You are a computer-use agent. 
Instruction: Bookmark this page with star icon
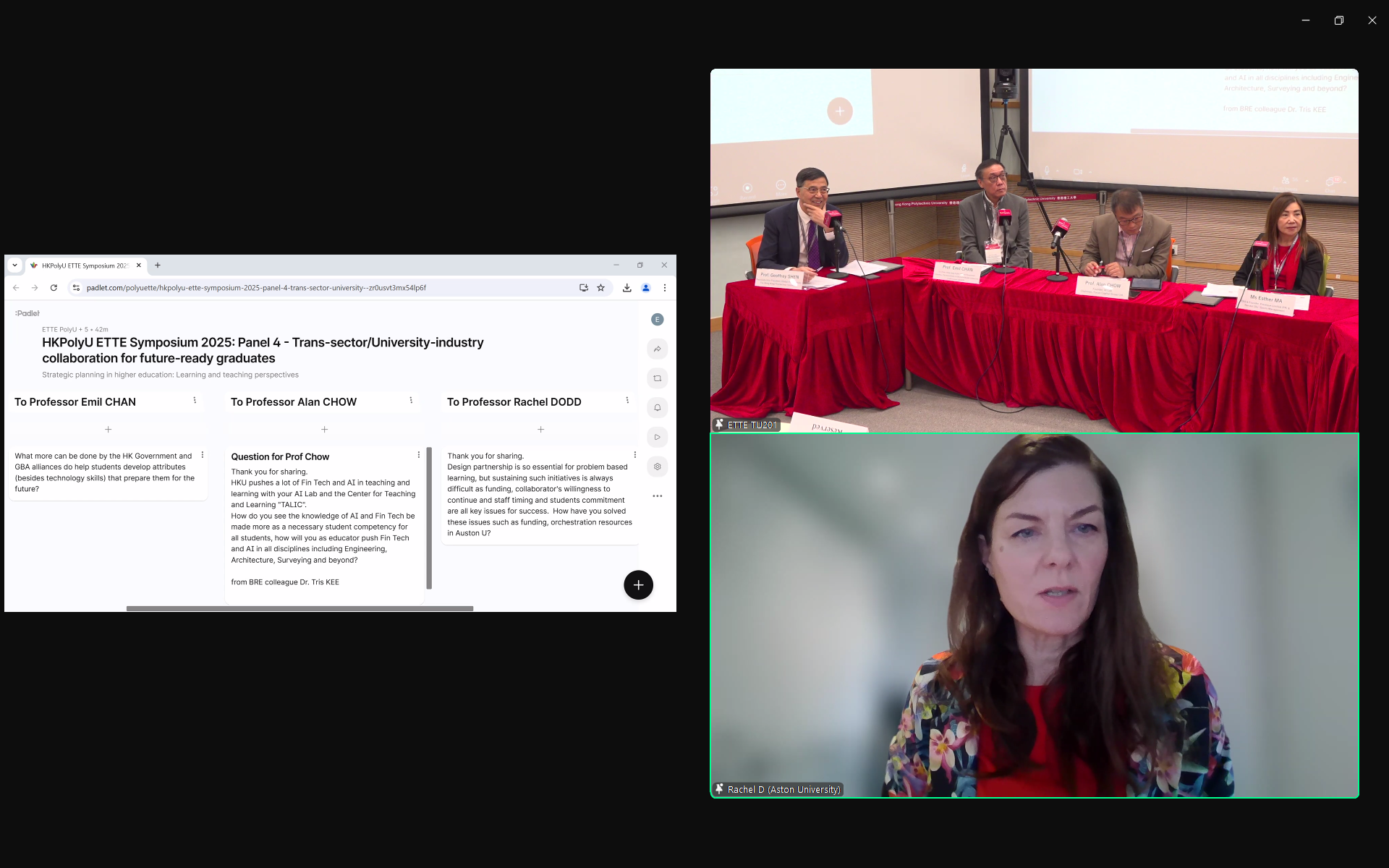[600, 288]
